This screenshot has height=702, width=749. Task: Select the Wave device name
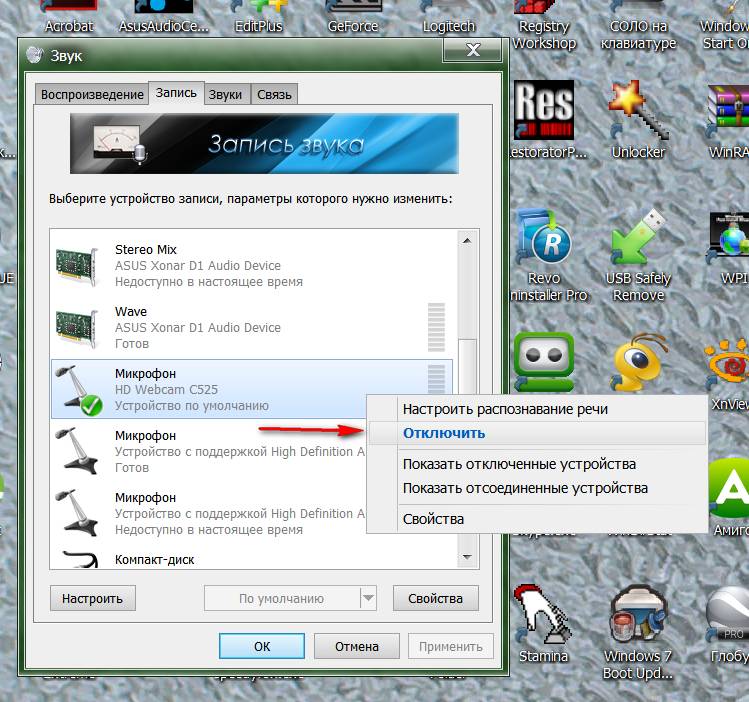[x=131, y=311]
